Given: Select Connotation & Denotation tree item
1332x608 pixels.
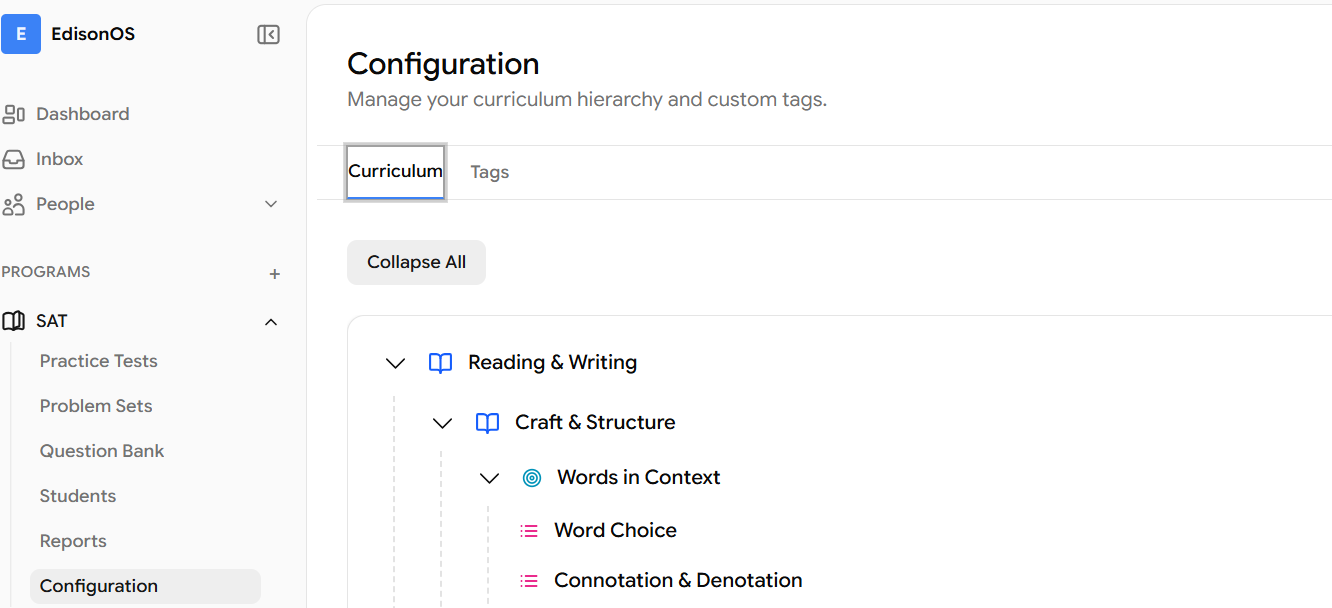Looking at the screenshot, I should 677,580.
